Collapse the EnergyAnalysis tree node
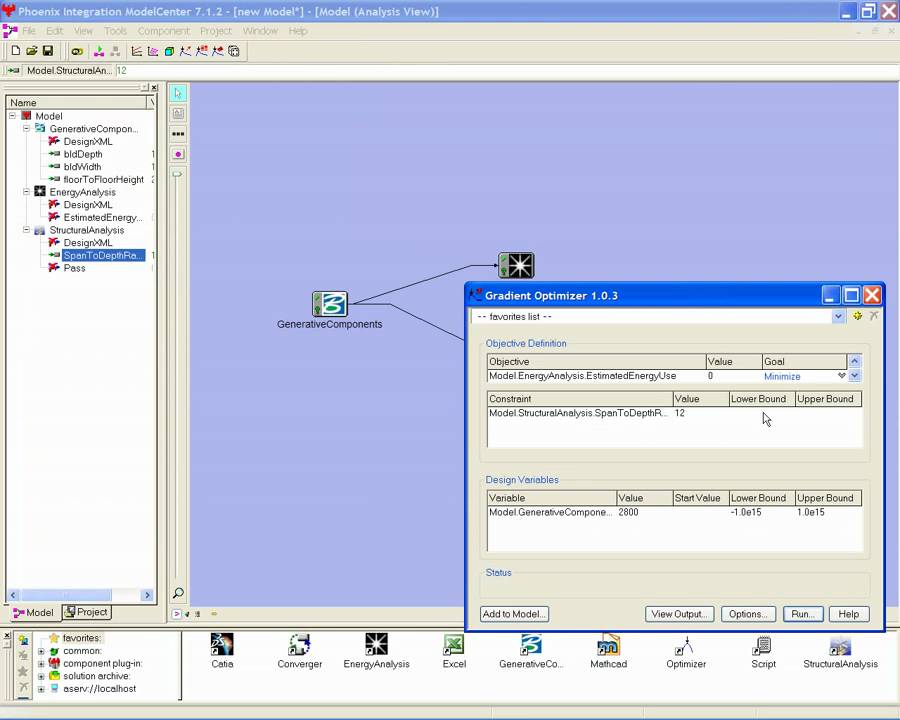This screenshot has height=720, width=900. (x=26, y=192)
